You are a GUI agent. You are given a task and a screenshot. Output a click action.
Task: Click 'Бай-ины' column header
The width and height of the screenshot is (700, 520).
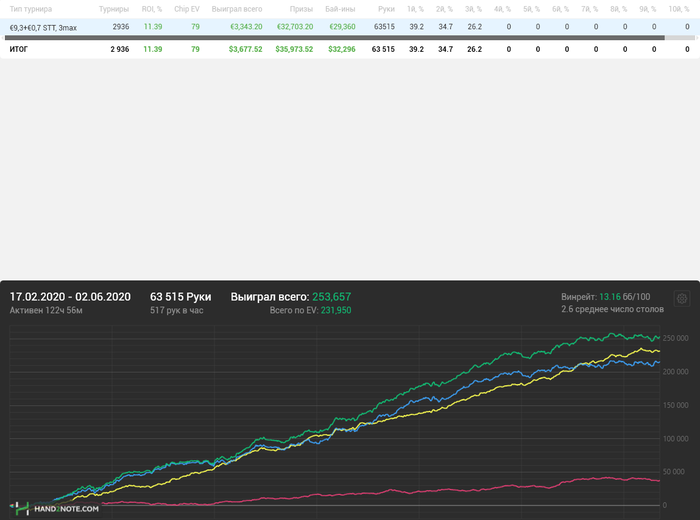[x=340, y=9]
